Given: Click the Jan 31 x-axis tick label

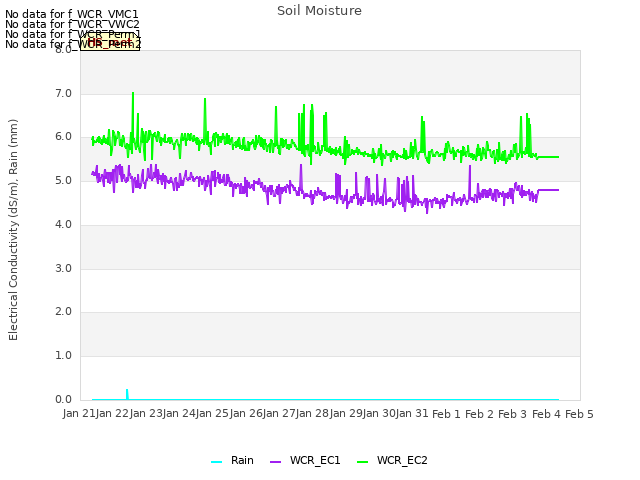Looking at the screenshot, I should (x=413, y=413).
